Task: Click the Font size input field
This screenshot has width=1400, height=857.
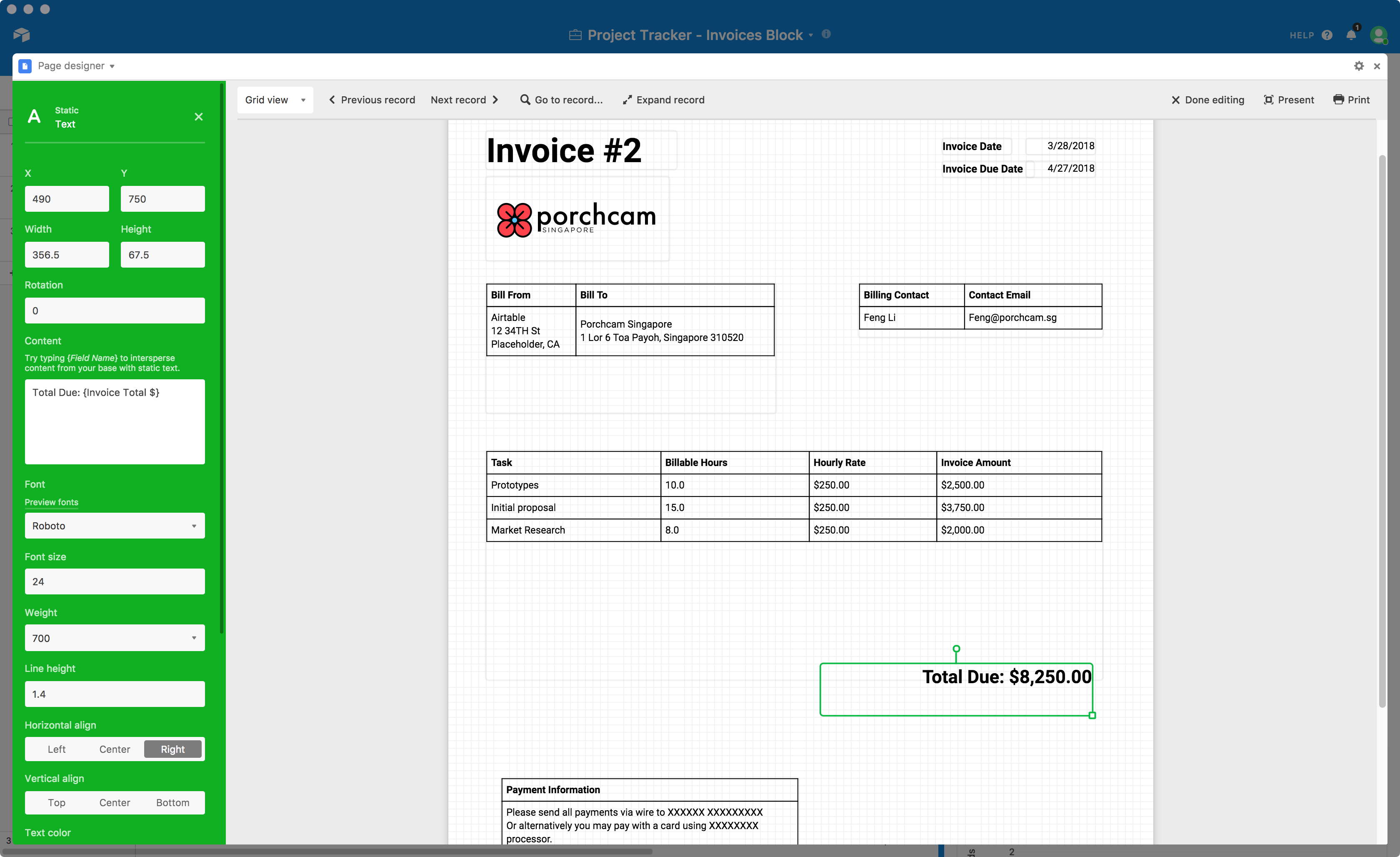Action: 113,581
